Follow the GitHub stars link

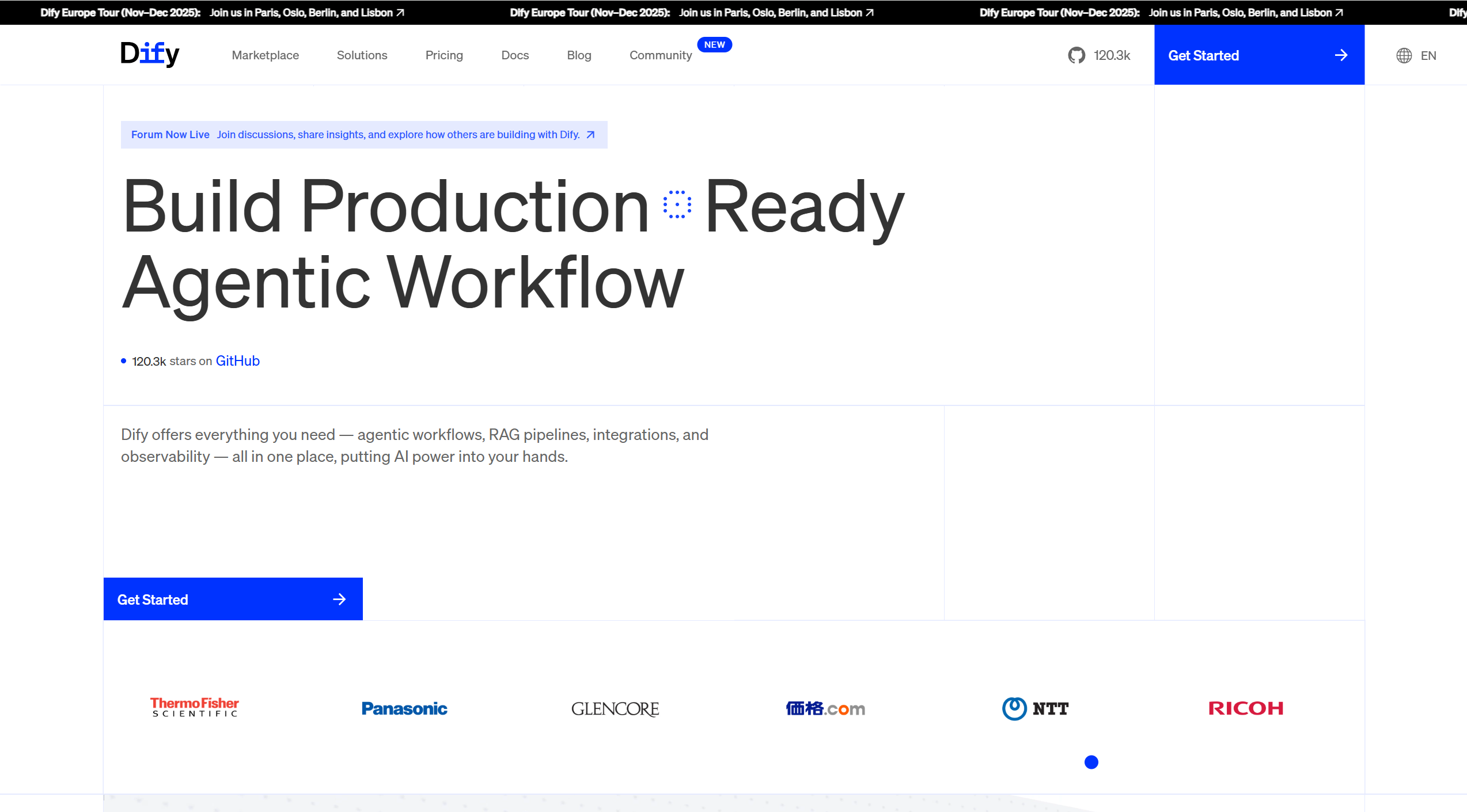click(237, 361)
